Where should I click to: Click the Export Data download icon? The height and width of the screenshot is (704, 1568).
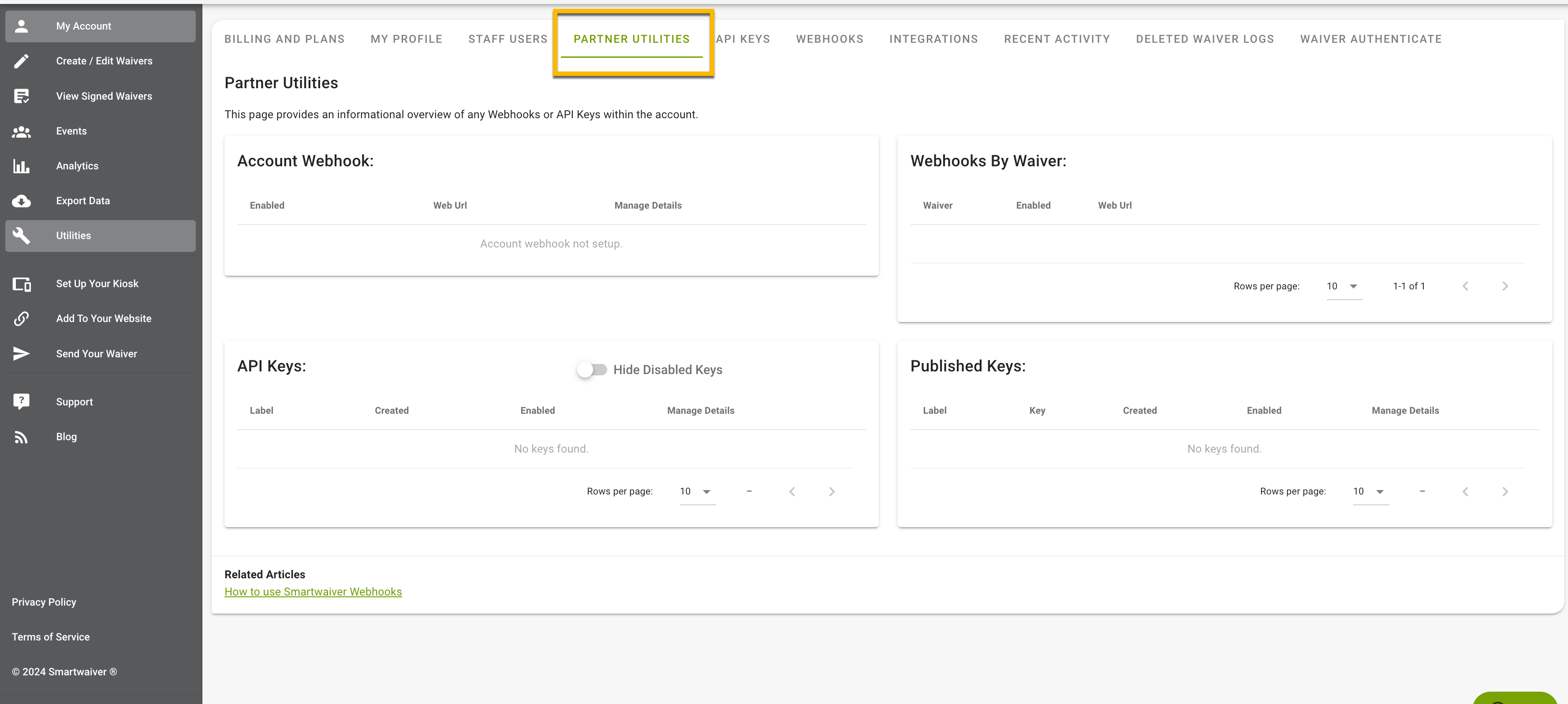22,200
